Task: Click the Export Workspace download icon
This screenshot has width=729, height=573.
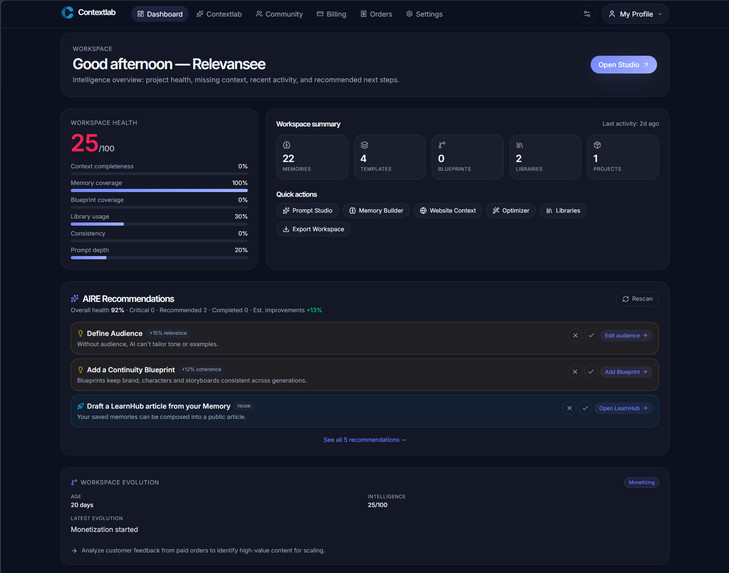Action: (x=286, y=229)
